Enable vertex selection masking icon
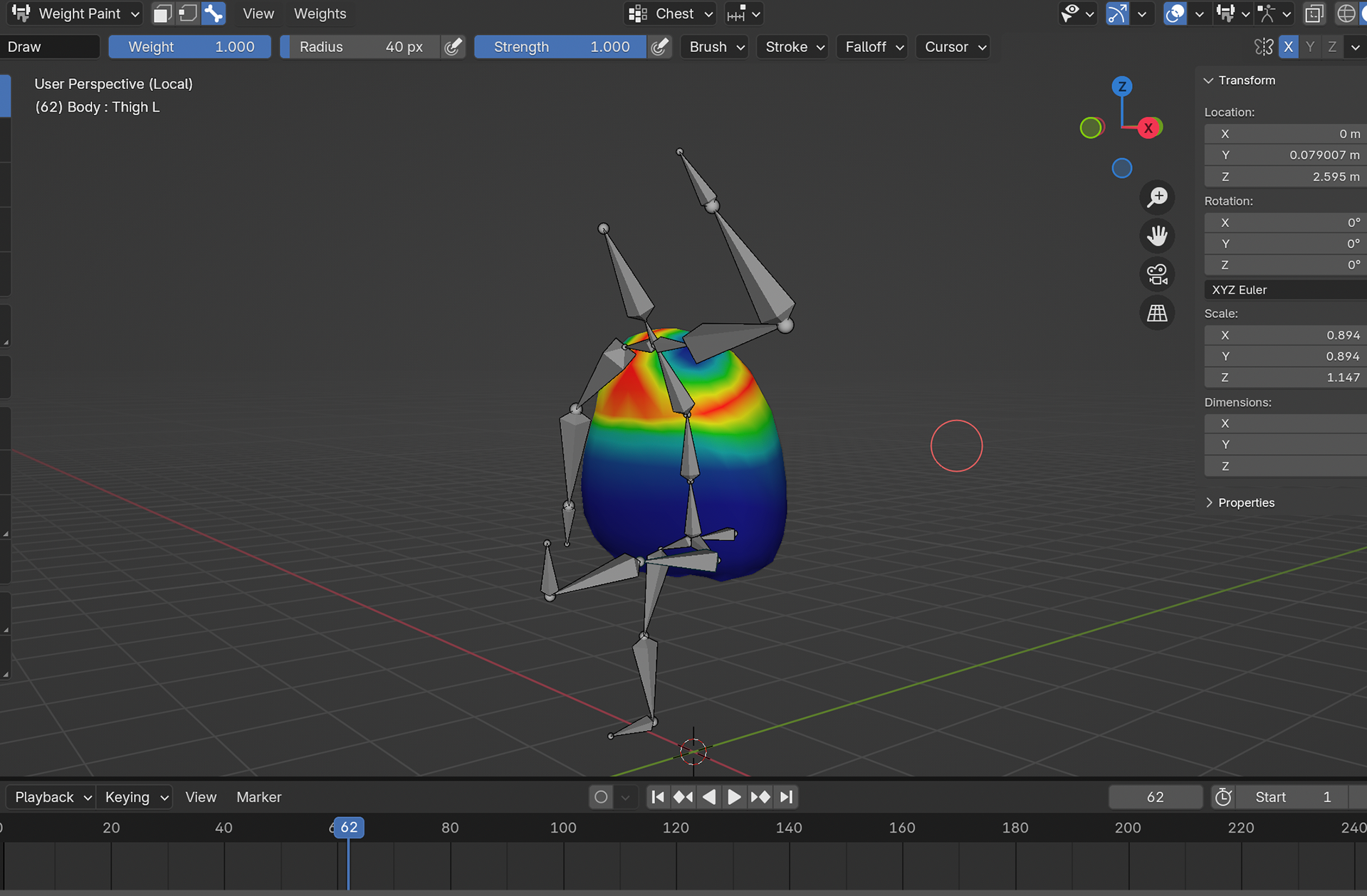The width and height of the screenshot is (1367, 896). coord(188,14)
